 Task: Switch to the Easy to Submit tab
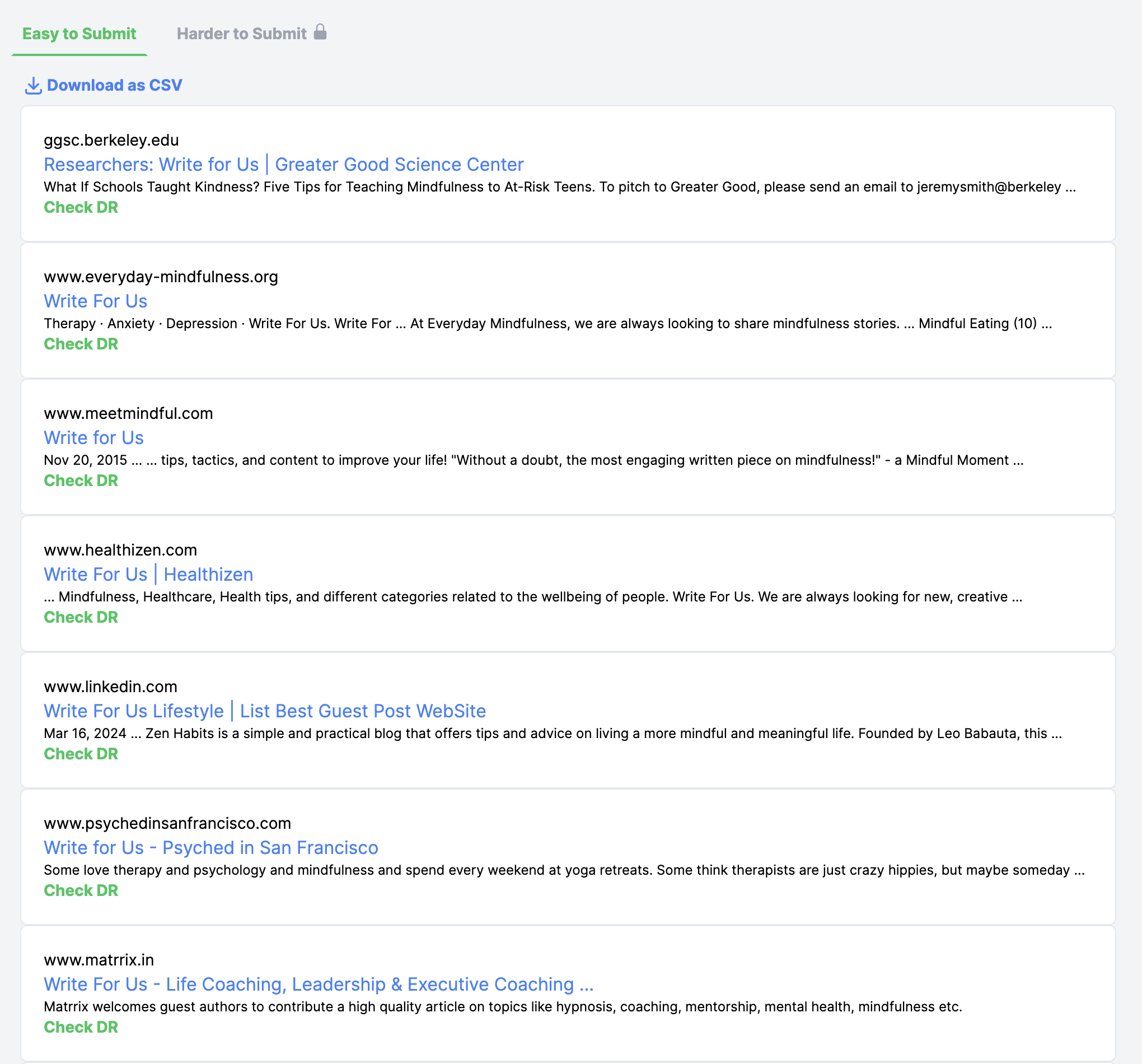coord(79,34)
